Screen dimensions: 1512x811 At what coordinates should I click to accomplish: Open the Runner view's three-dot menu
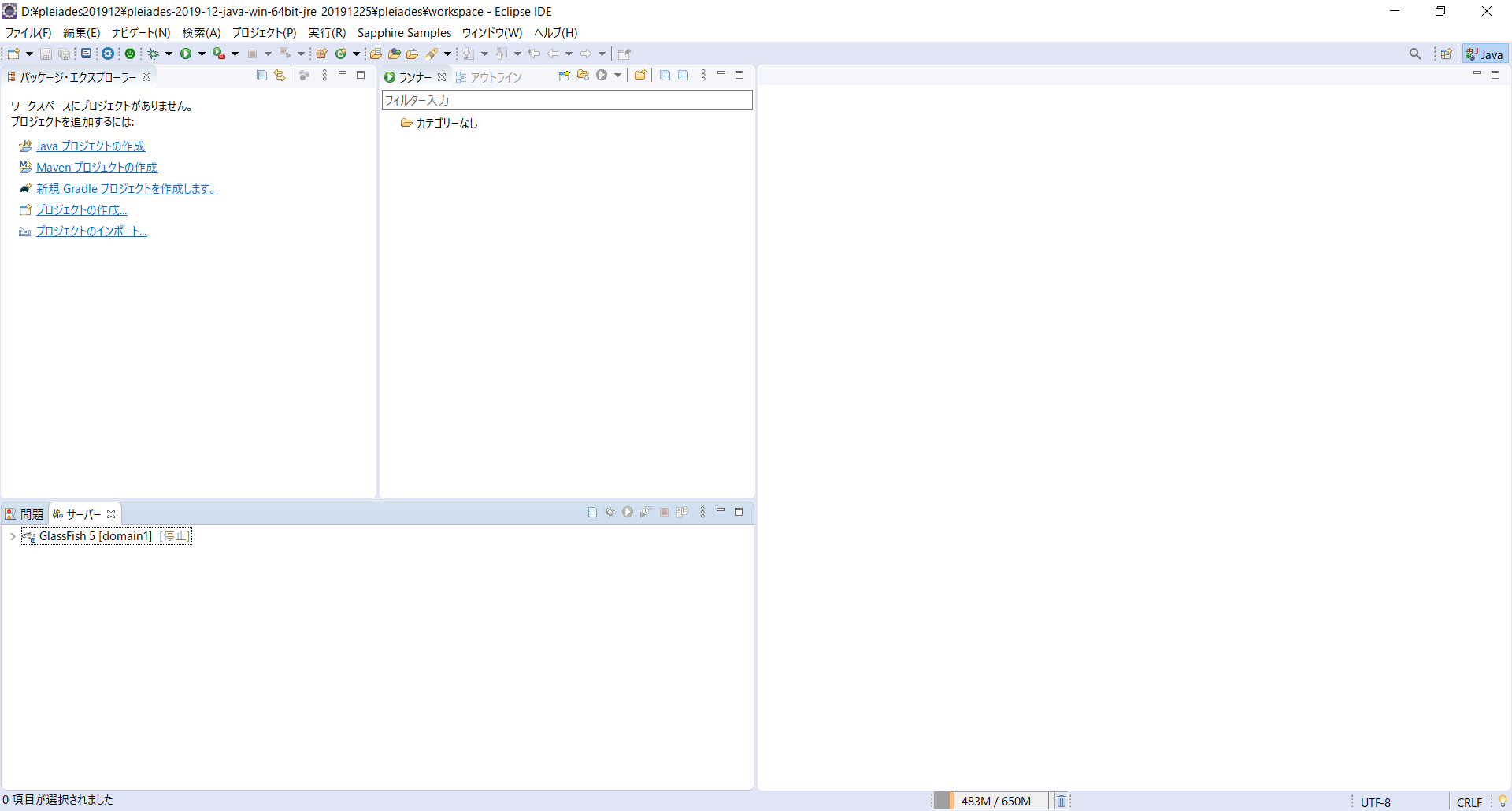tap(703, 76)
